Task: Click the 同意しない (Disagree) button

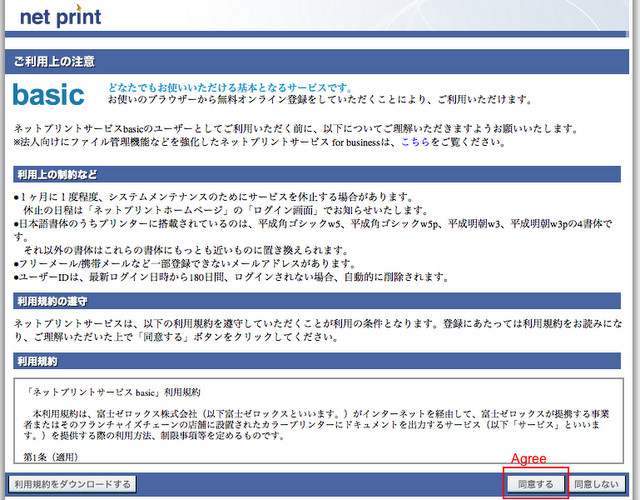Action: (x=596, y=484)
